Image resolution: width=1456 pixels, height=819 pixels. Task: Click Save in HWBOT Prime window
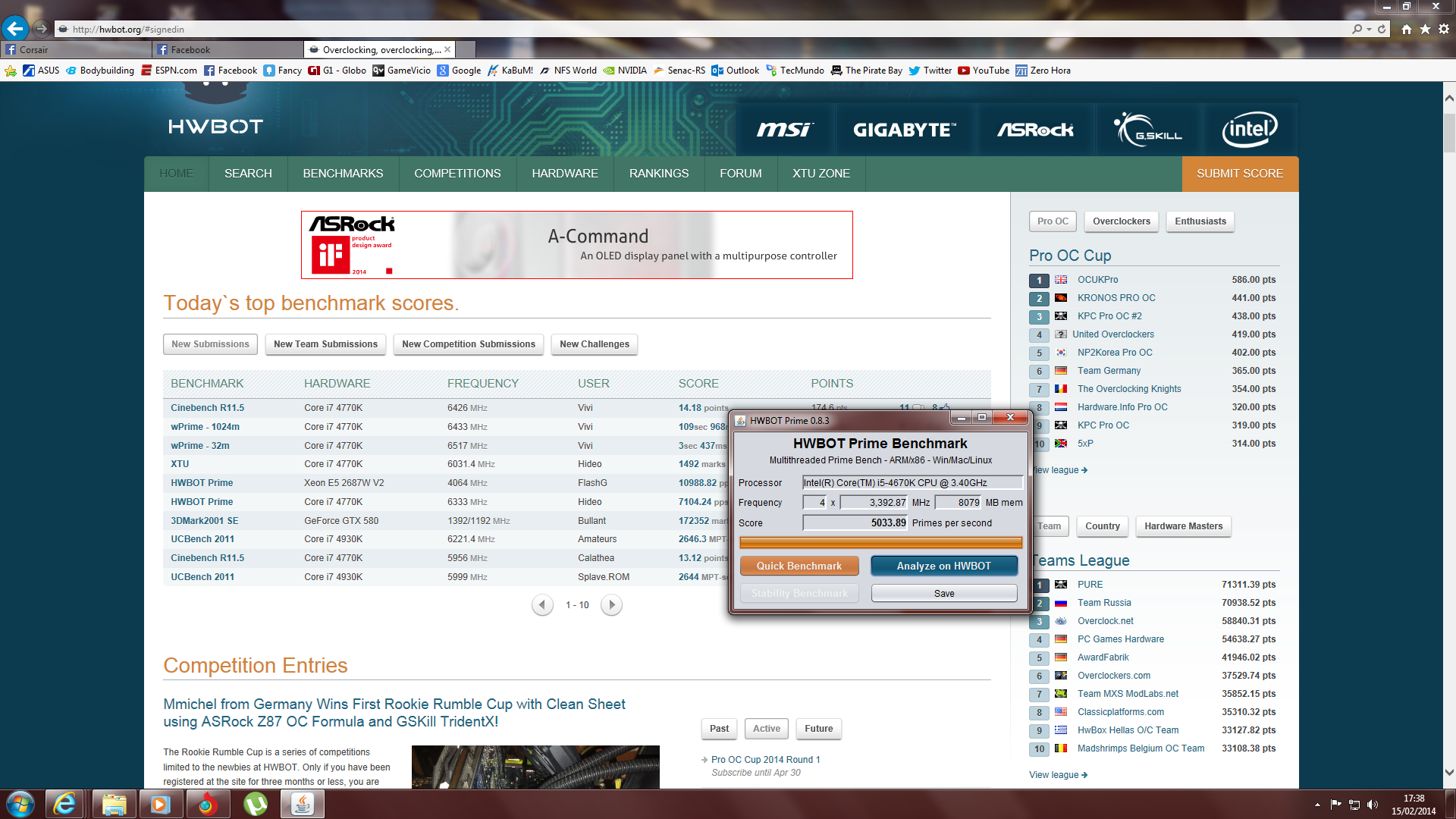pyautogui.click(x=944, y=593)
